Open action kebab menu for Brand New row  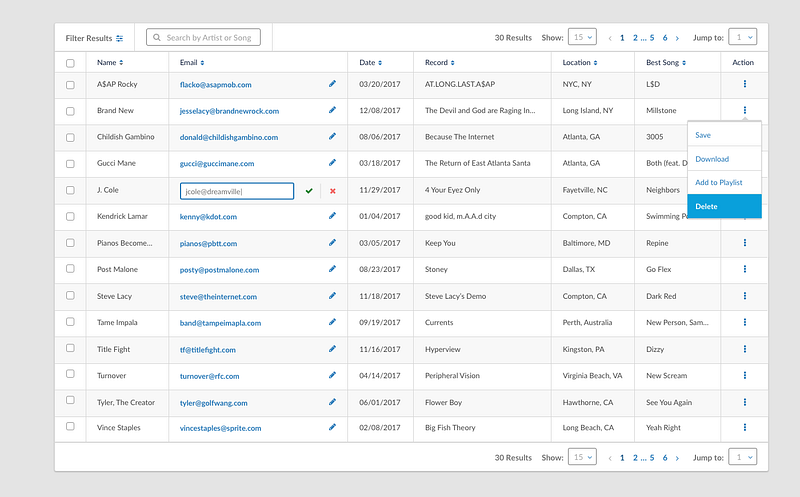point(744,110)
